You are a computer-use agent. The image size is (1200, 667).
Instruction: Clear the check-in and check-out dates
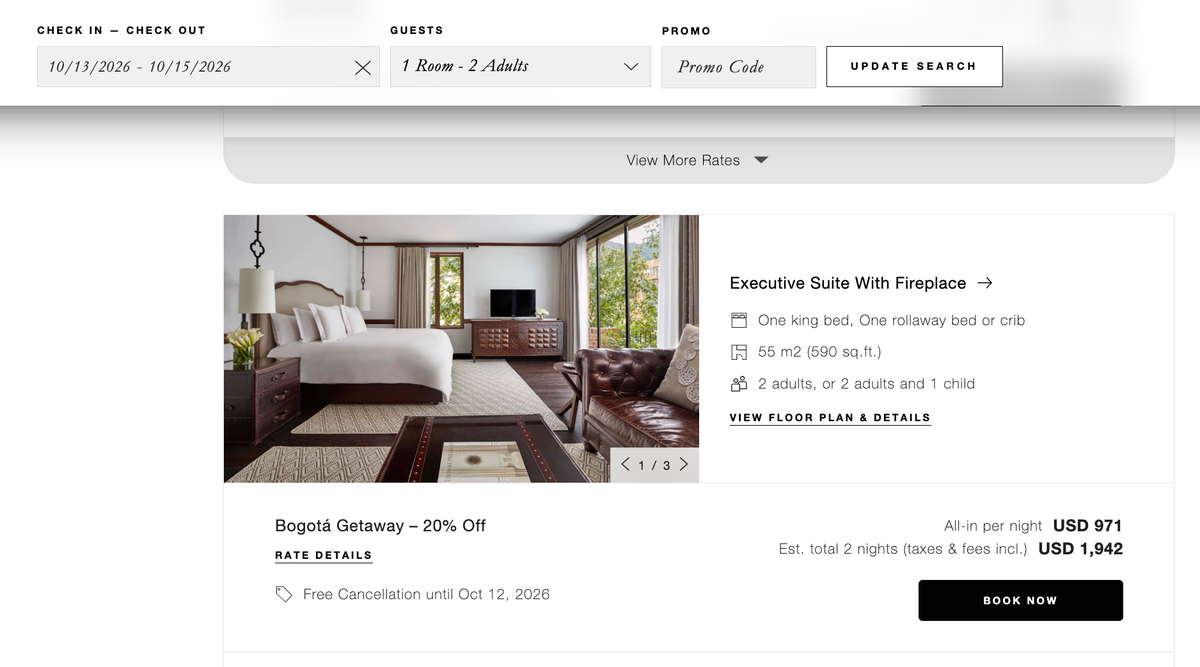363,68
